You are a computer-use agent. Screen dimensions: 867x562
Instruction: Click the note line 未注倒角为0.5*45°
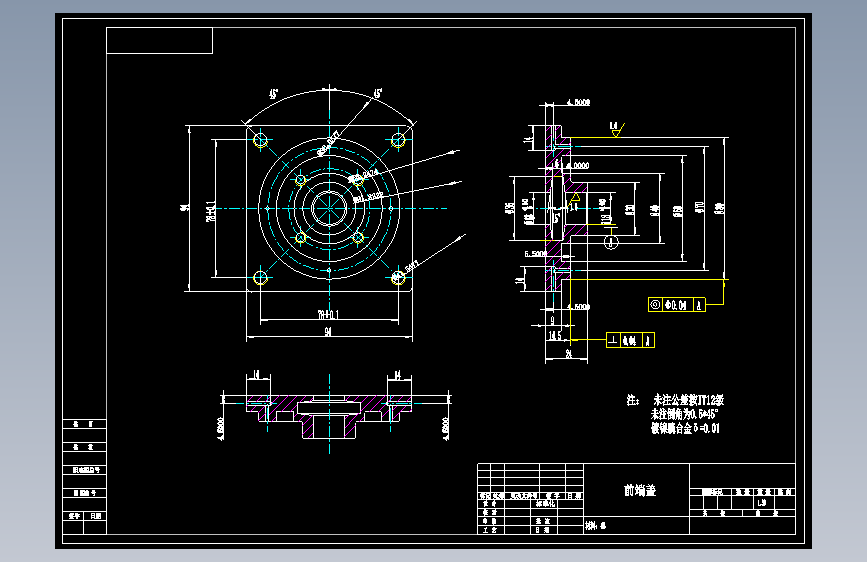(684, 414)
